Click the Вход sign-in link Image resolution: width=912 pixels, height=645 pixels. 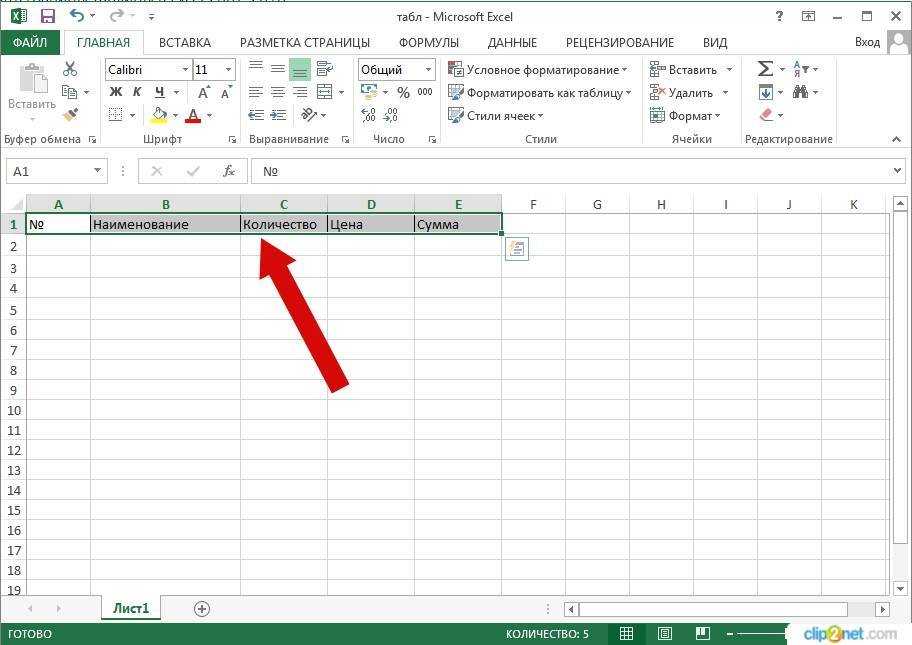(x=867, y=42)
